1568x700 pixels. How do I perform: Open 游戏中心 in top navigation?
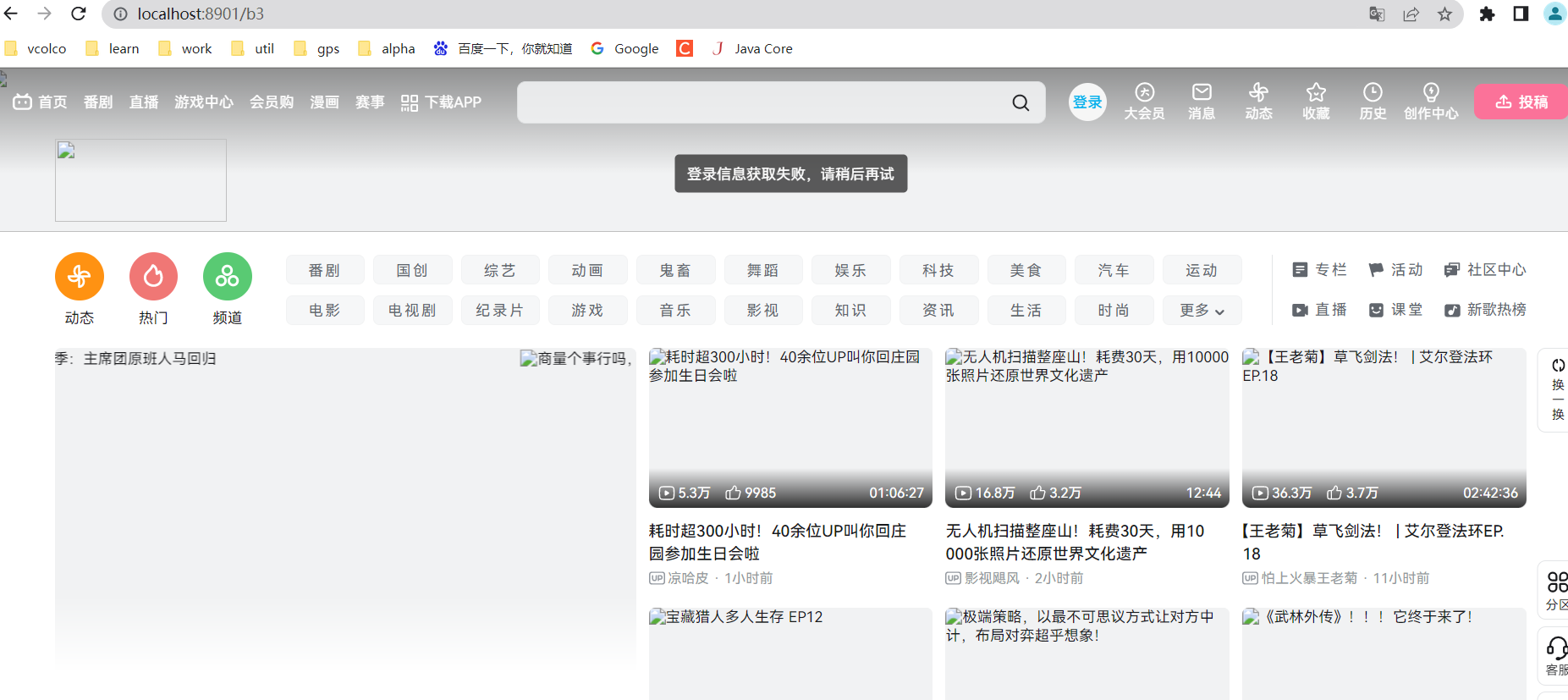click(204, 102)
